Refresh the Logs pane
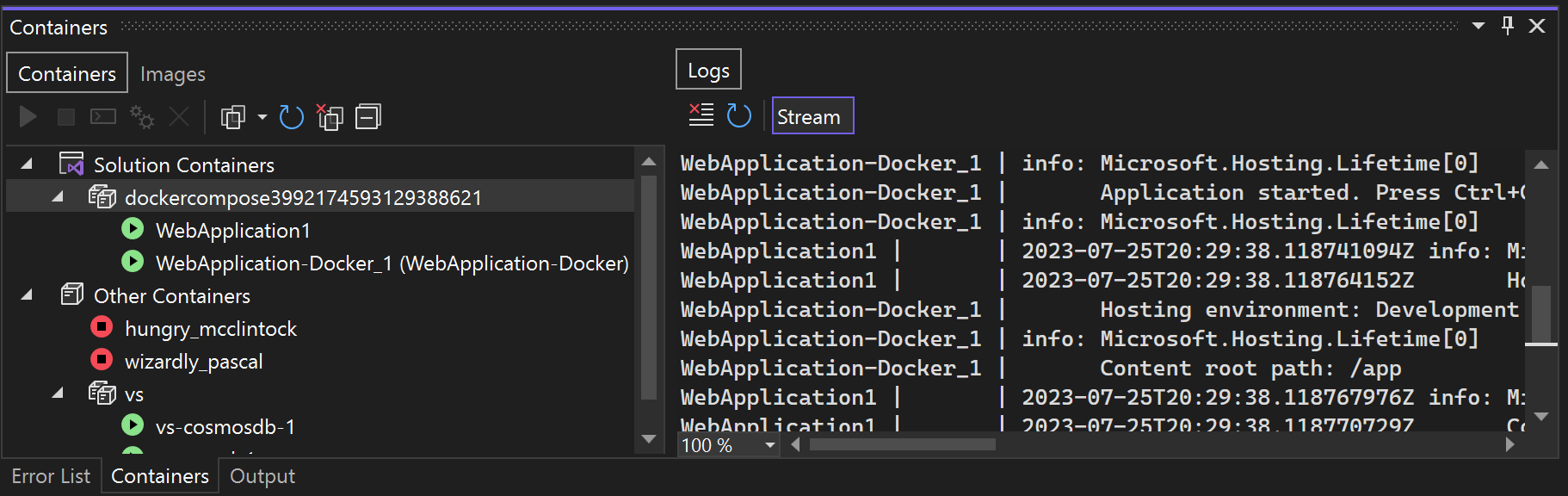 [x=739, y=115]
